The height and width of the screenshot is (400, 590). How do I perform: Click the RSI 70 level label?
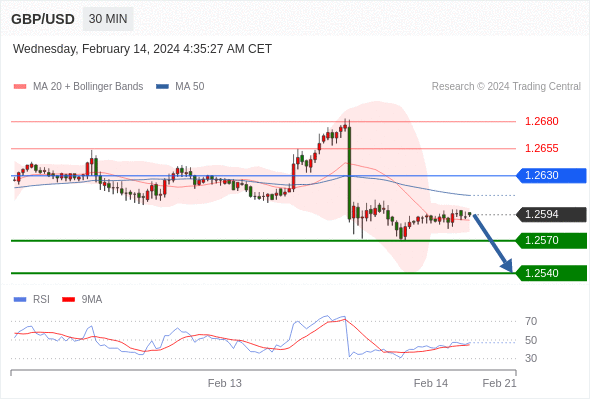point(531,321)
